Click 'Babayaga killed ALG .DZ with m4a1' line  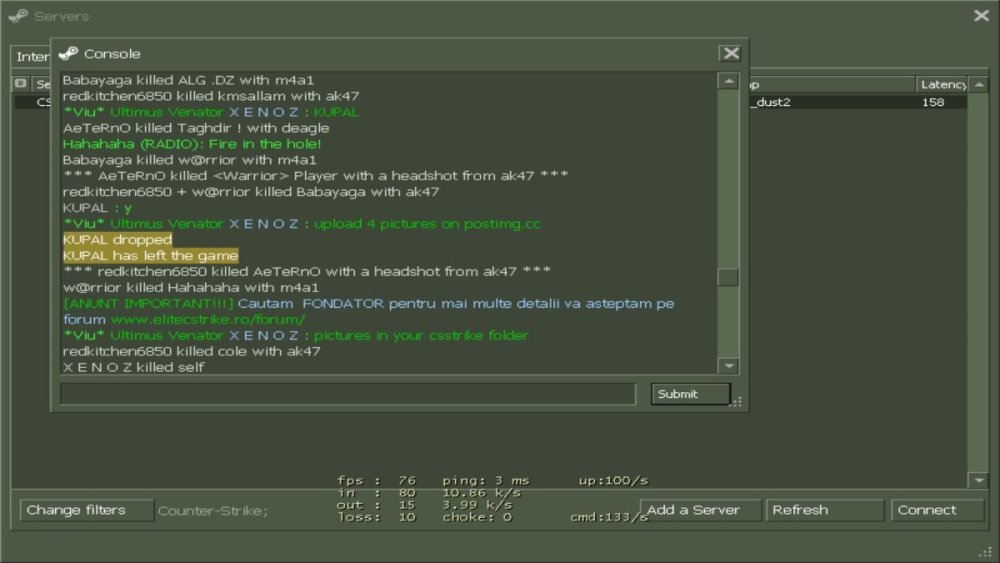click(x=188, y=80)
